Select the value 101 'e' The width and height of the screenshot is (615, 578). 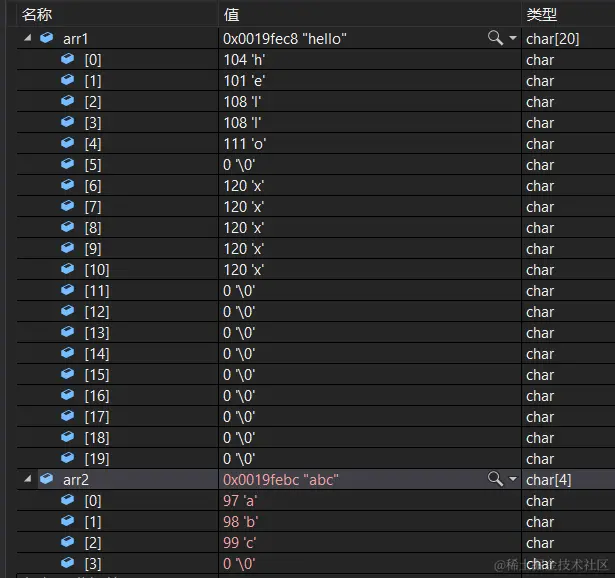(x=244, y=81)
